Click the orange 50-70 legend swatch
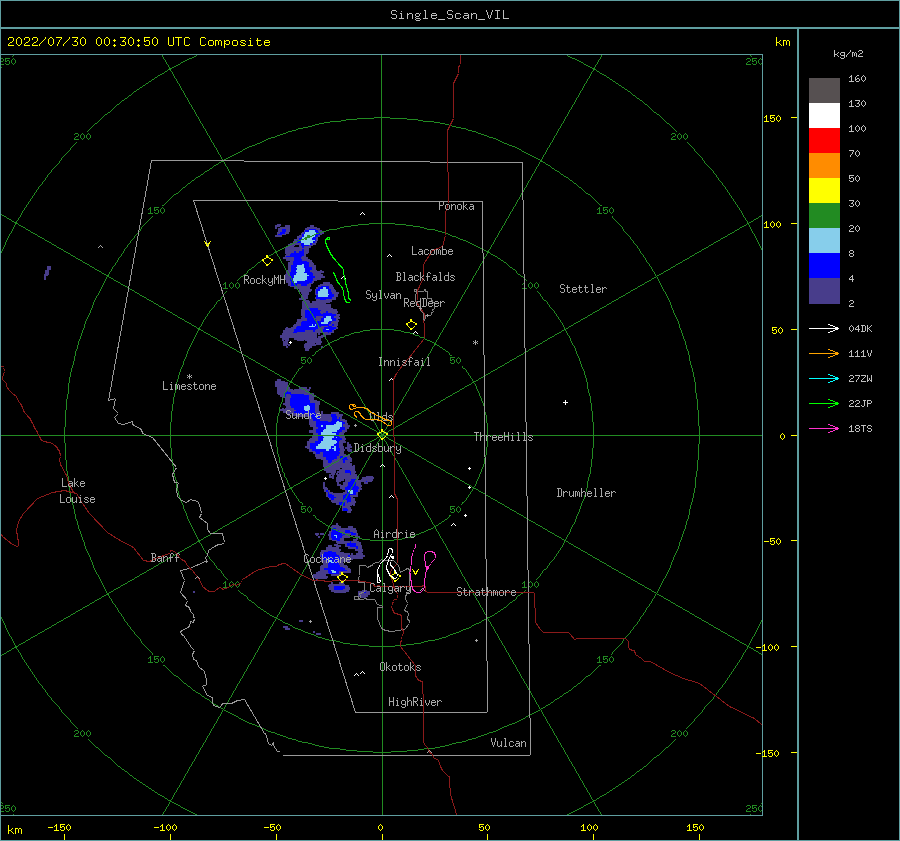The height and width of the screenshot is (841, 900). (824, 165)
